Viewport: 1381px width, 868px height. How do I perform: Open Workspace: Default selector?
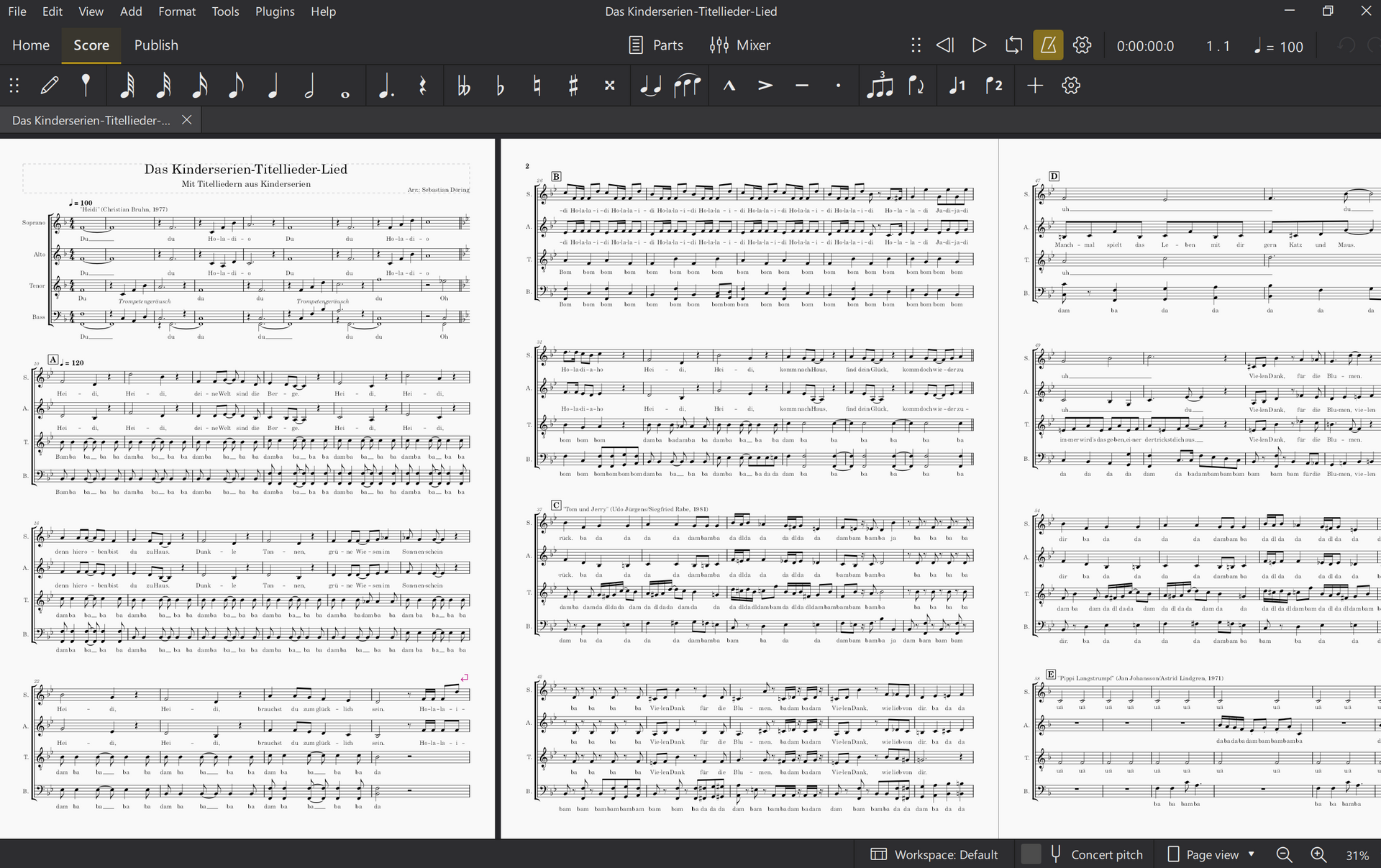click(934, 854)
